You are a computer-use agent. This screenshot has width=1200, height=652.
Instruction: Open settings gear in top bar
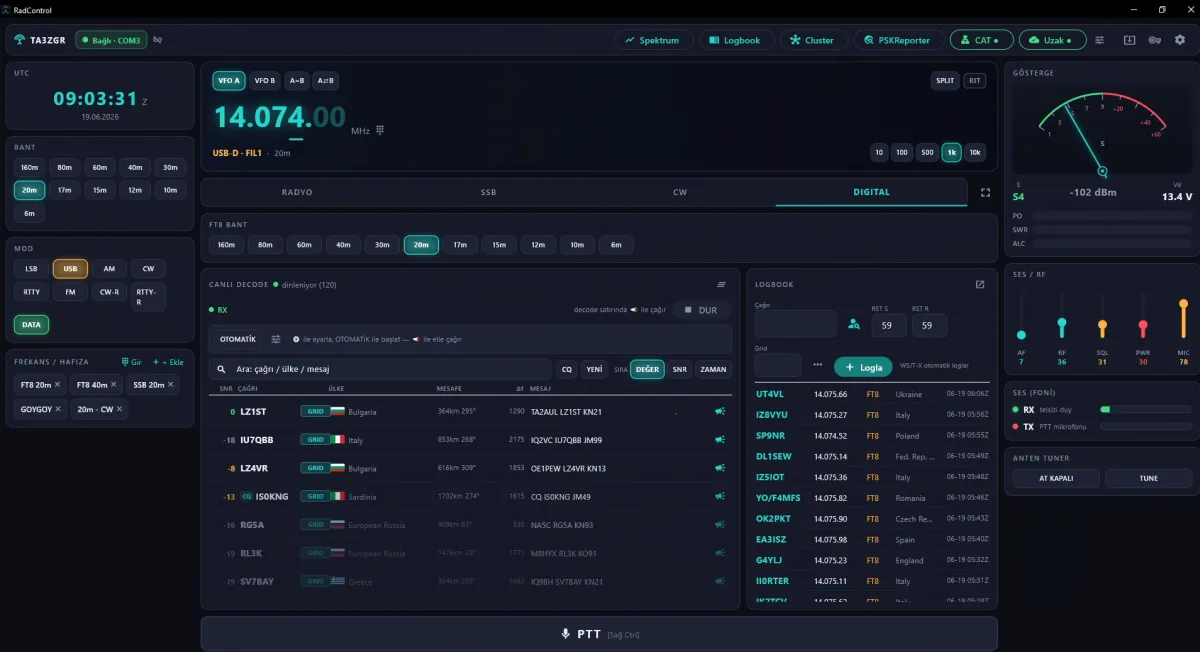point(1180,40)
